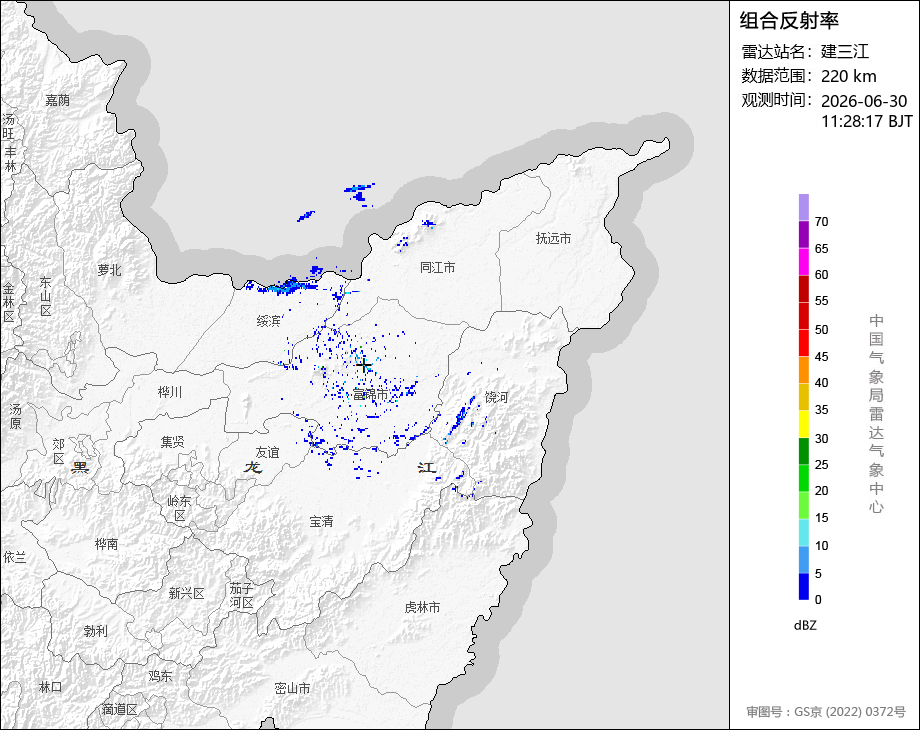This screenshot has width=920, height=730.
Task: Click the 富锦市 map label
Action: point(370,395)
